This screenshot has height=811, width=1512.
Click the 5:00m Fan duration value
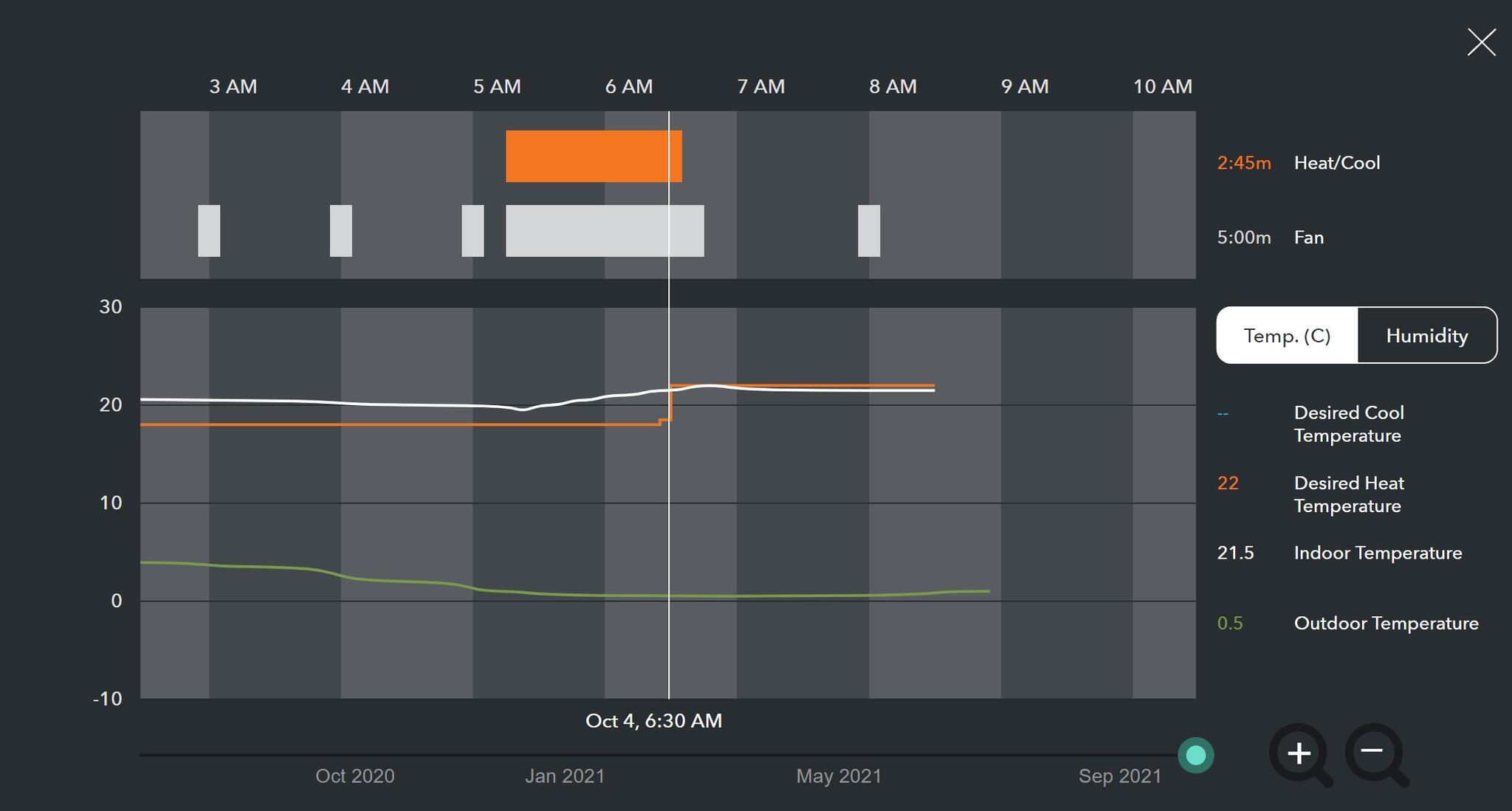point(1244,238)
